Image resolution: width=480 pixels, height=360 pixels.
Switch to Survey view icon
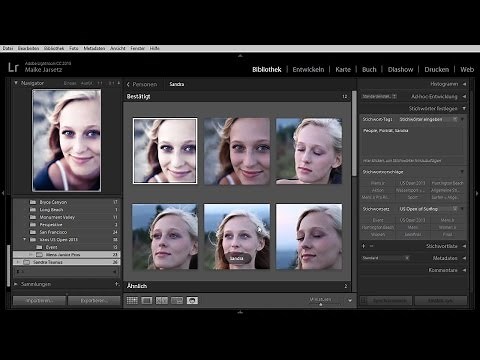coord(177,300)
